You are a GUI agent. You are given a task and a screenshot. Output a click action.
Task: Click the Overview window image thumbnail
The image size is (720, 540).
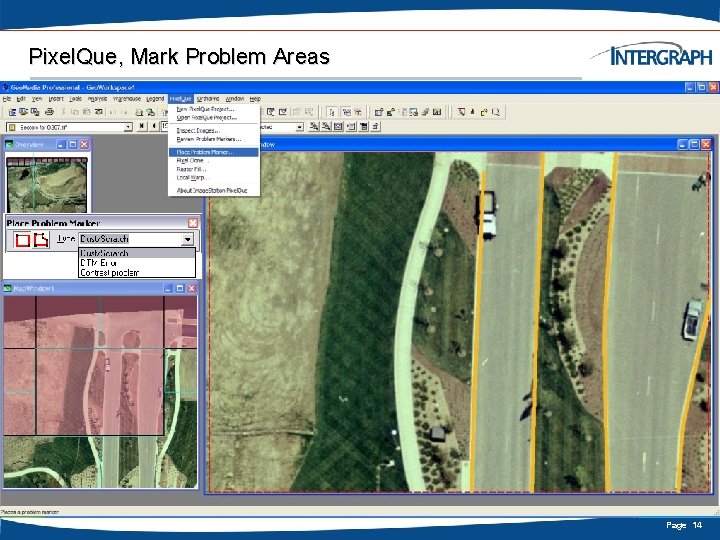[x=46, y=184]
